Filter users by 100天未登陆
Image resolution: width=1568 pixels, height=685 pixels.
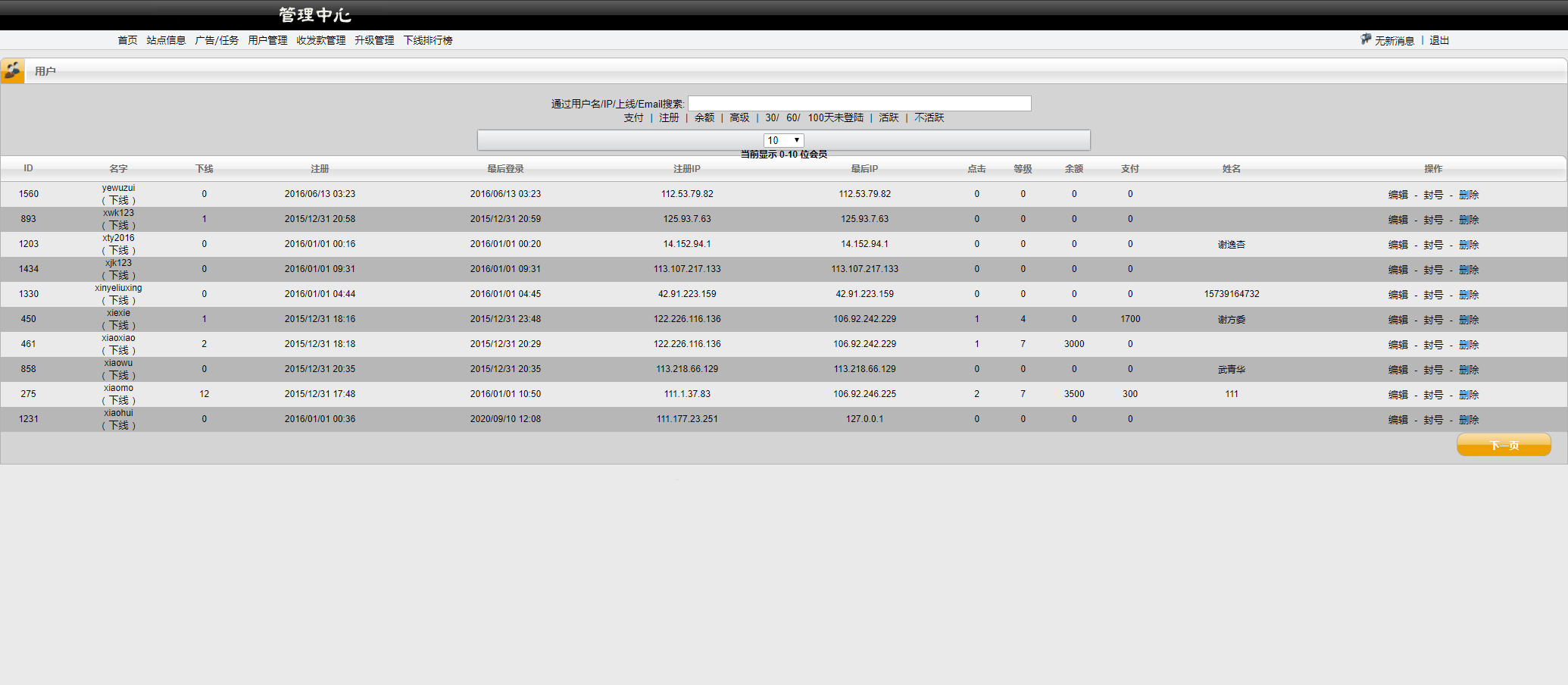(x=836, y=117)
